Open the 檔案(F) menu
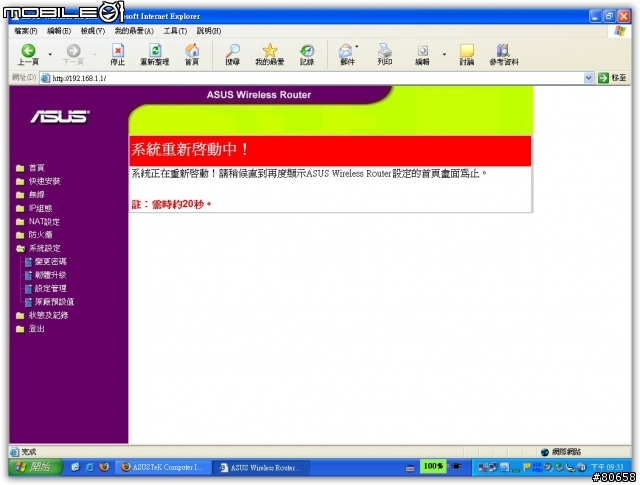The image size is (640, 485). pos(26,31)
